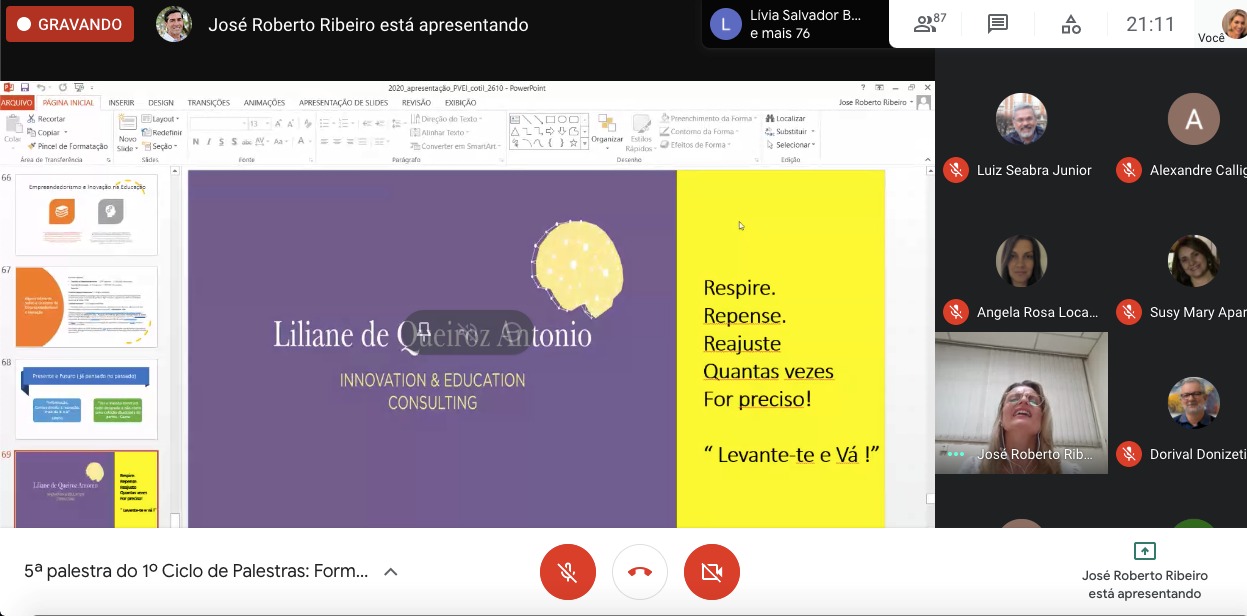The image size is (1247, 616).
Task: Pick the right arrow shape in gallery
Action: (x=550, y=131)
